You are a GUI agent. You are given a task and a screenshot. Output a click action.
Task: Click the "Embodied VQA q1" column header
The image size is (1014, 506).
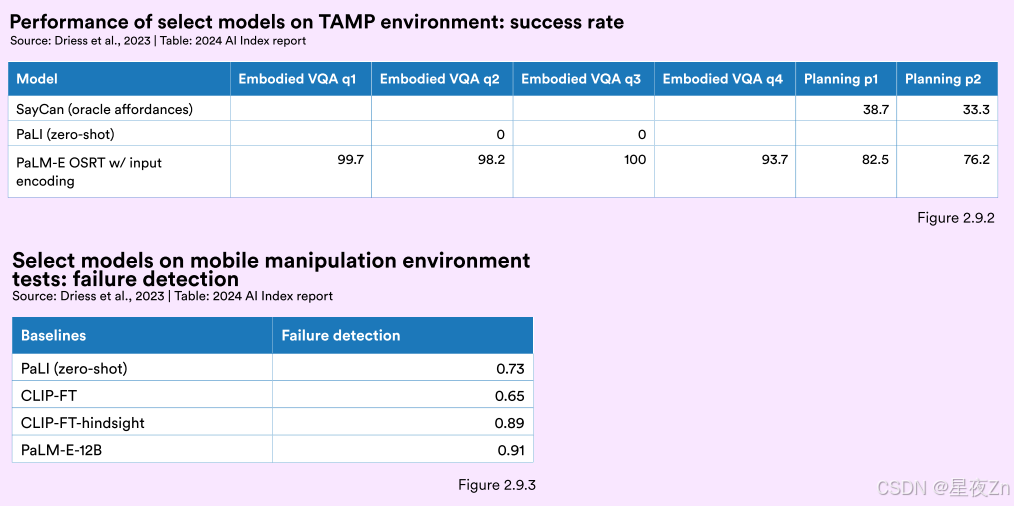pyautogui.click(x=301, y=80)
